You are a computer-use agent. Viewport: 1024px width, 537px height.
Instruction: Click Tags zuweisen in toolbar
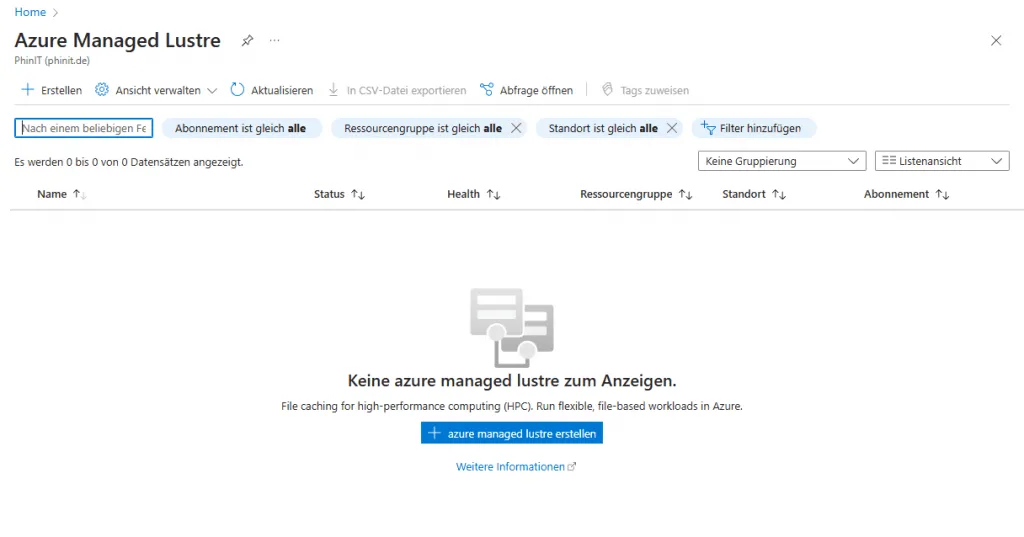click(x=645, y=90)
